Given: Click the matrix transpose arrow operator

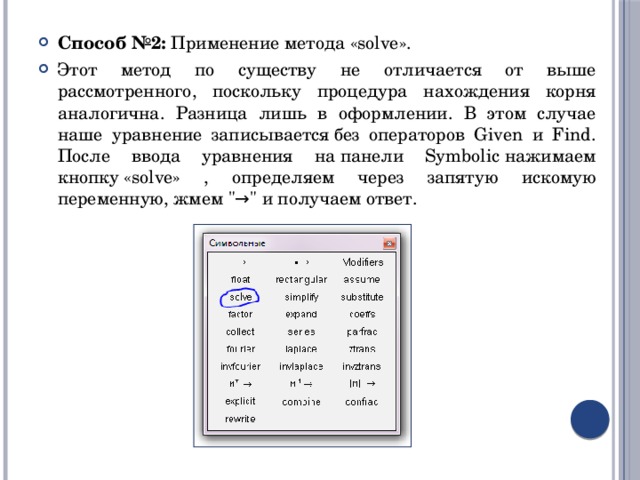Looking at the screenshot, I should [240, 384].
